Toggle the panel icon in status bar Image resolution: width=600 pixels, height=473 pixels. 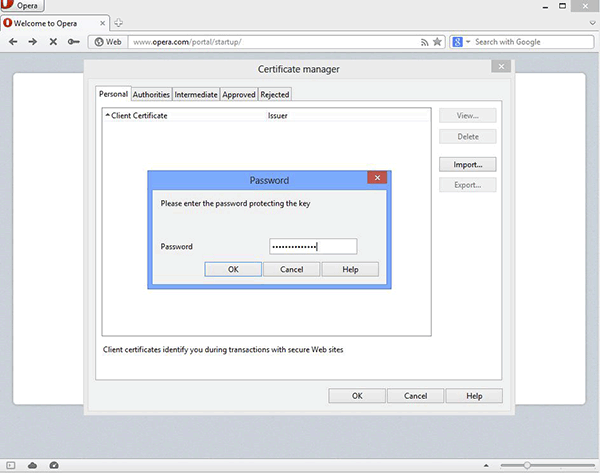coord(11,465)
